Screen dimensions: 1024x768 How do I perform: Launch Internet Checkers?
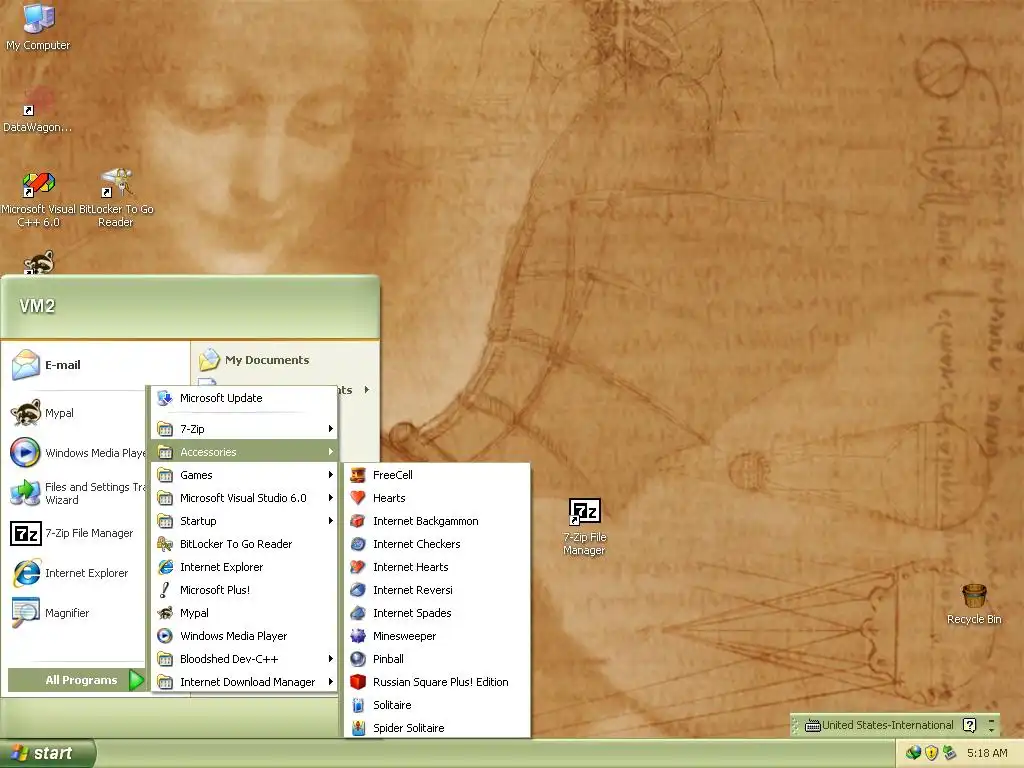(x=437, y=544)
